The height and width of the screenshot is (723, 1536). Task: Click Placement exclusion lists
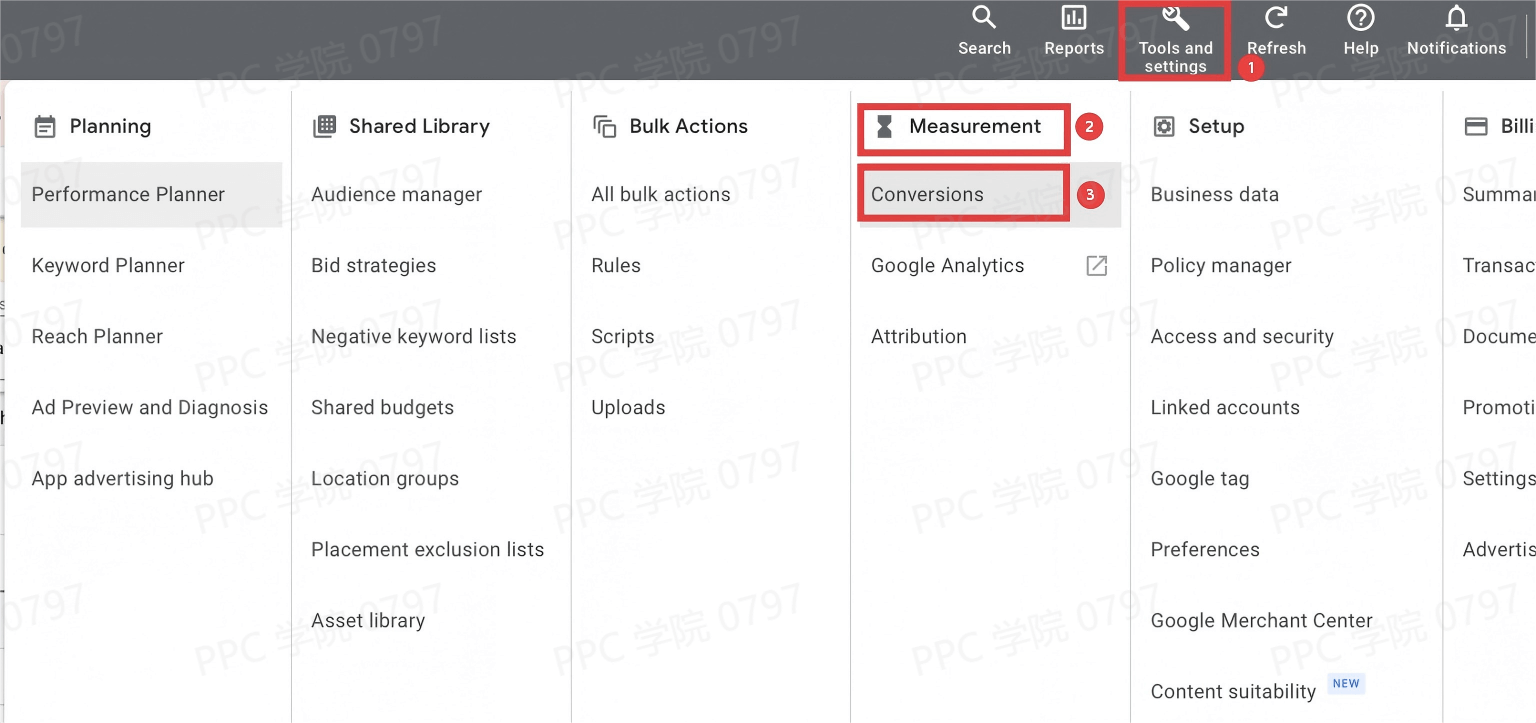(427, 550)
